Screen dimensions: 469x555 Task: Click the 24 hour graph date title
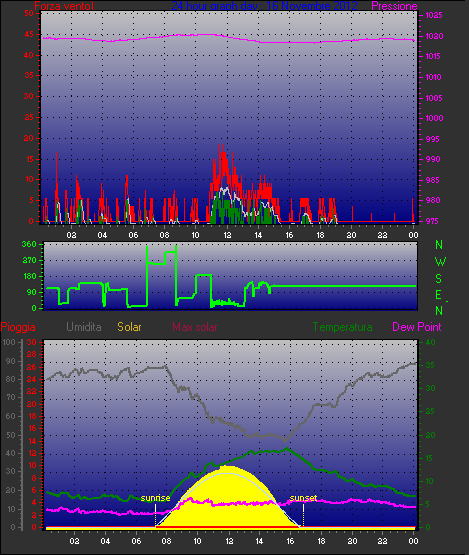pos(264,6)
